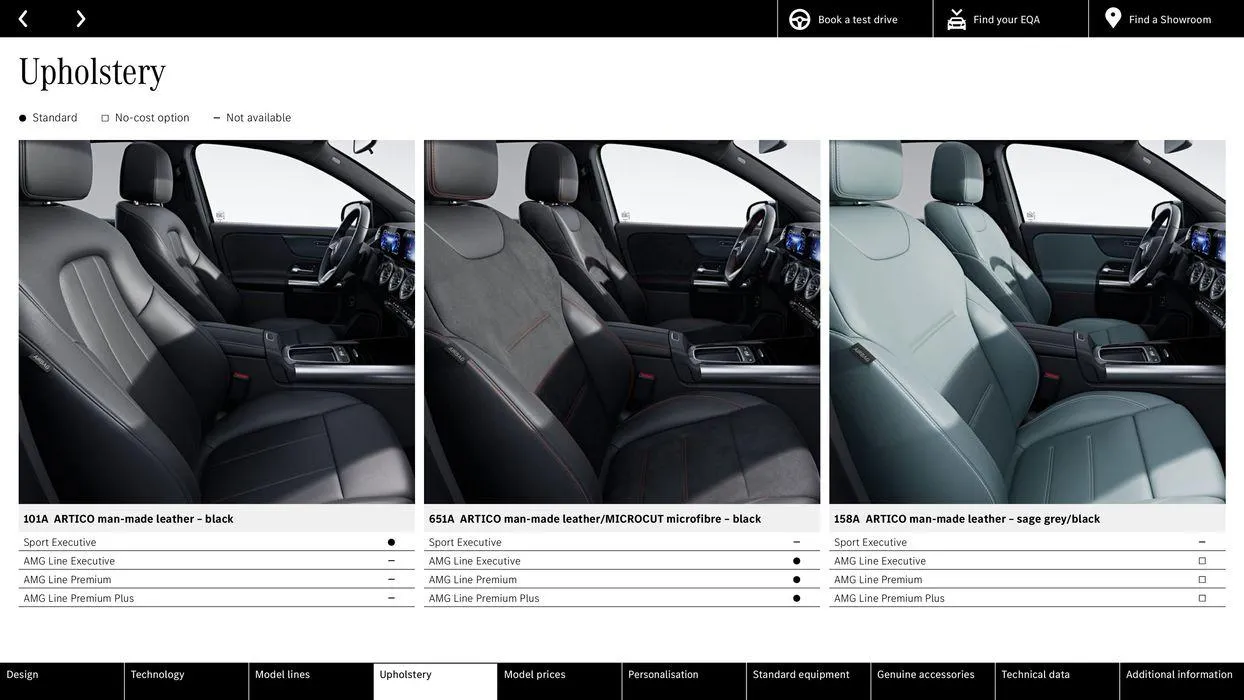
Task: Click the steering wheel test drive icon
Action: (799, 20)
